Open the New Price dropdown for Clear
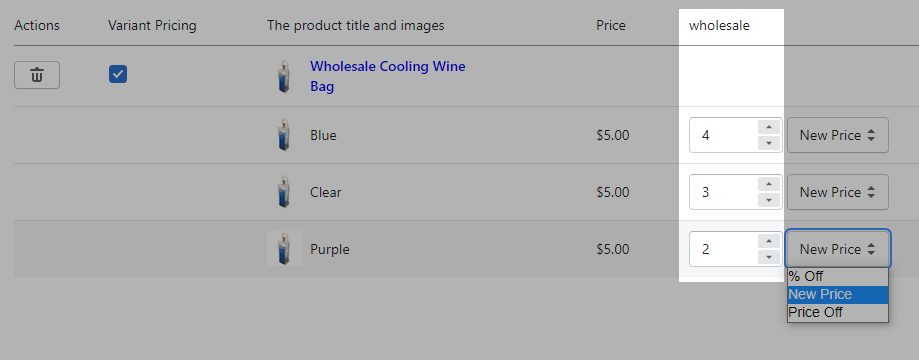Screen dimensions: 919x360 coord(838,192)
